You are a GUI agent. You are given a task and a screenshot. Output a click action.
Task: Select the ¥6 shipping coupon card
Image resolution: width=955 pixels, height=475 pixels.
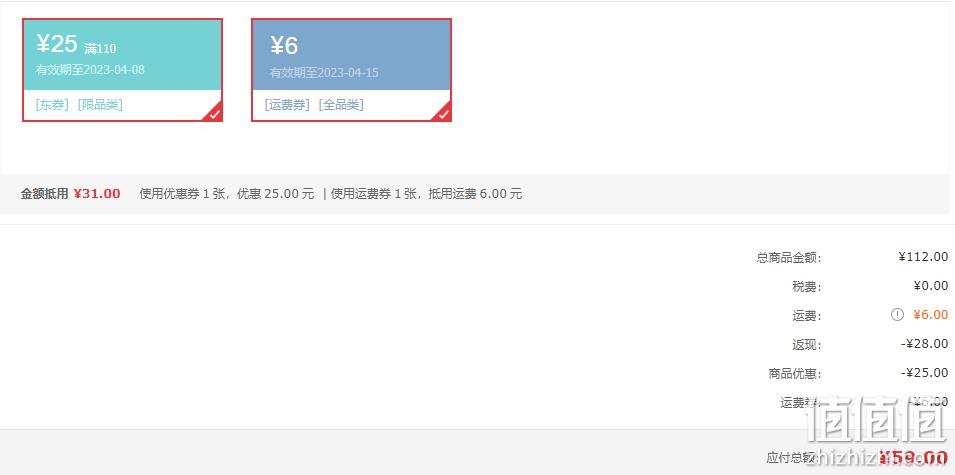351,70
